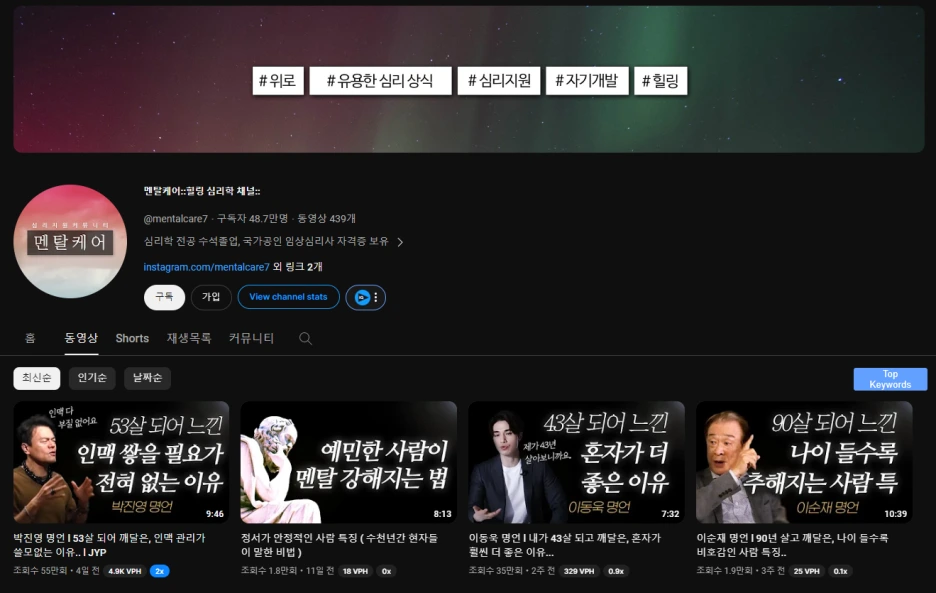Click the 구독 subscribe button
The image size is (936, 593).
164,297
